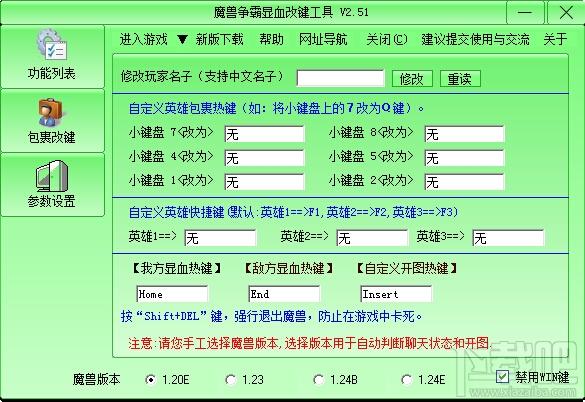Click the 英雄3 hotkey field
The width and height of the screenshot is (585, 402).
(508, 238)
